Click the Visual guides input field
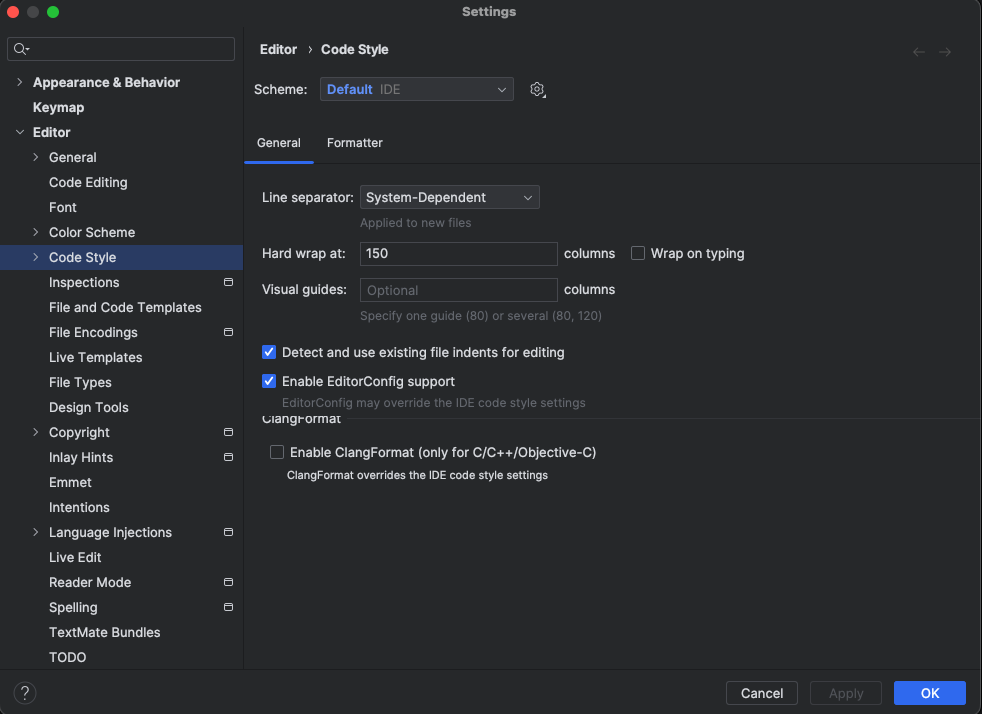Screen dimensions: 982x714 point(458,290)
